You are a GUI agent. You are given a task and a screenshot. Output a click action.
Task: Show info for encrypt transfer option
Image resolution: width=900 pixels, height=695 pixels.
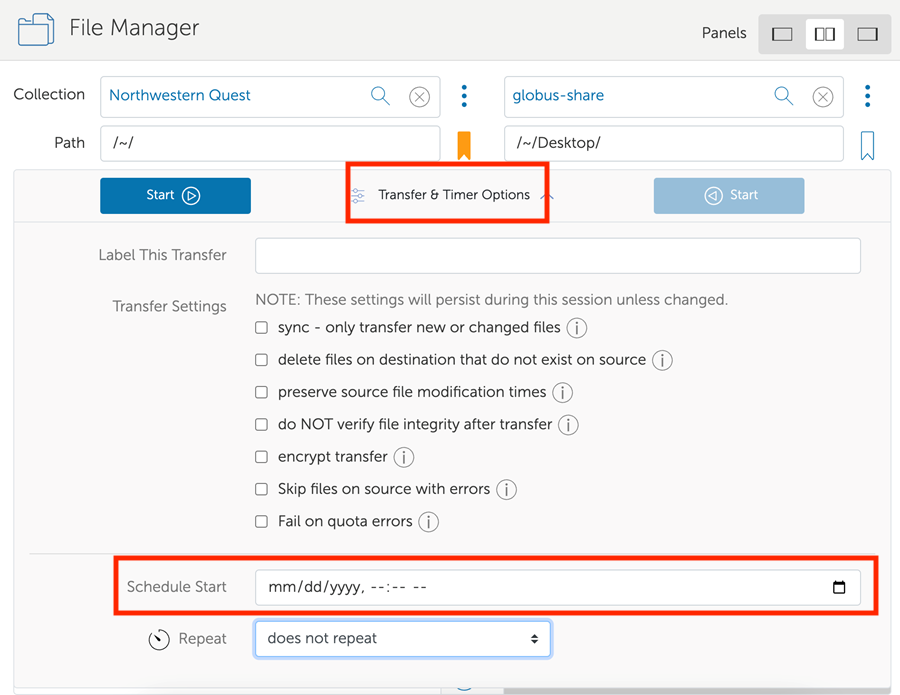pos(404,457)
